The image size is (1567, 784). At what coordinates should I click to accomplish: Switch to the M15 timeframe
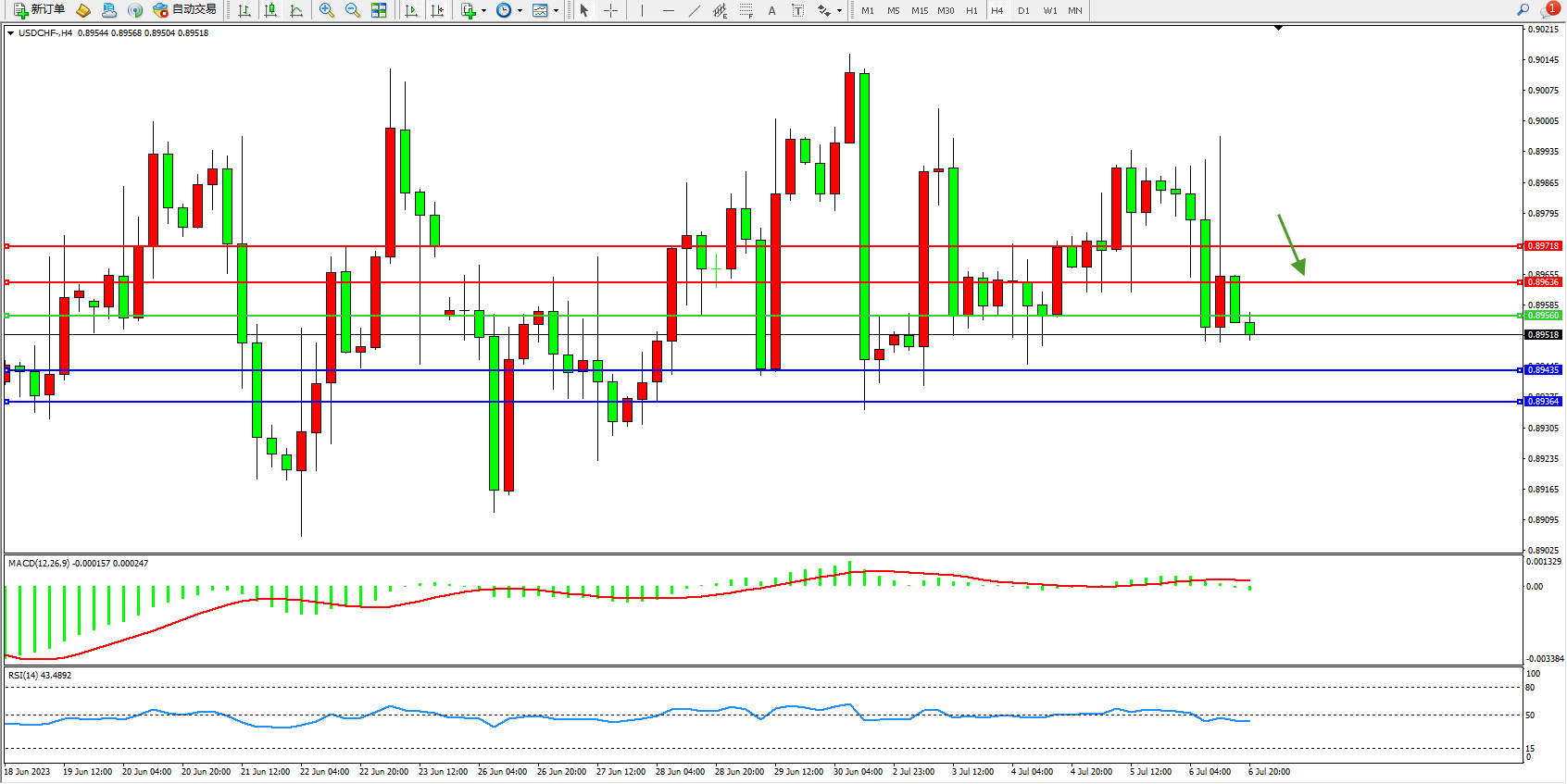pos(919,10)
